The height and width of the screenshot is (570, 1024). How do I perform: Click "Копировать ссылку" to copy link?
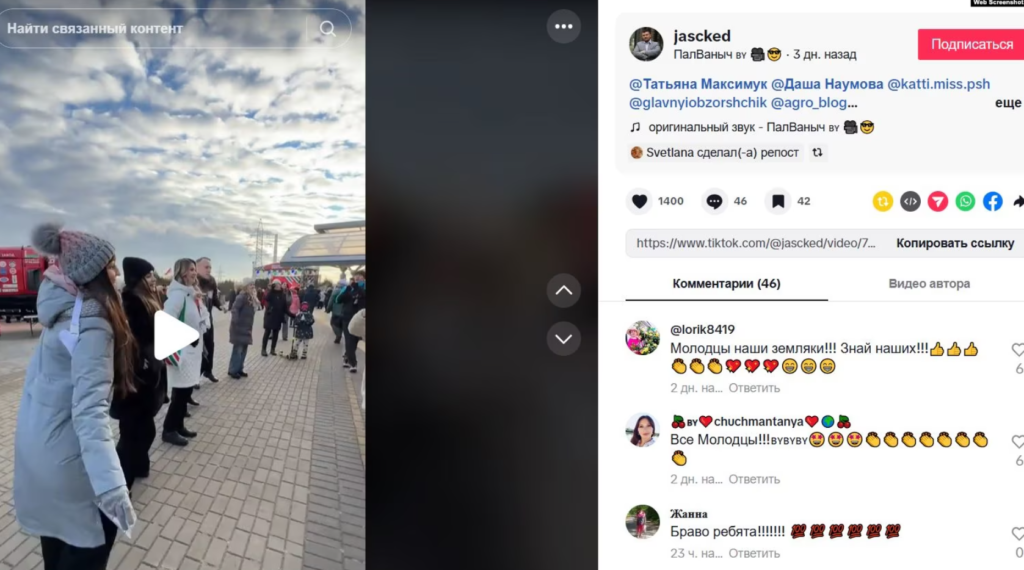point(955,243)
